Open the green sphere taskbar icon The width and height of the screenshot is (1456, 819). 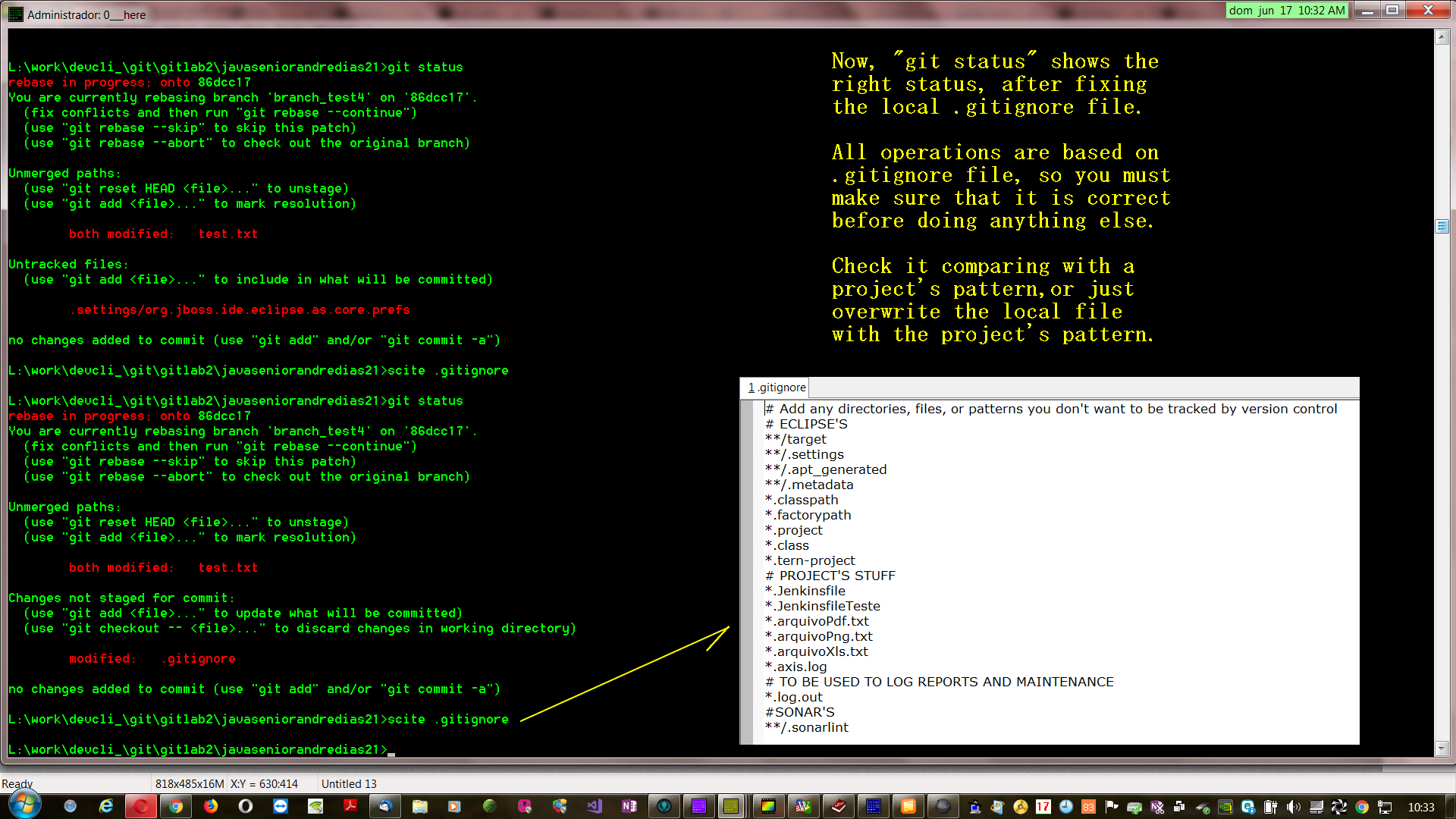tap(490, 806)
